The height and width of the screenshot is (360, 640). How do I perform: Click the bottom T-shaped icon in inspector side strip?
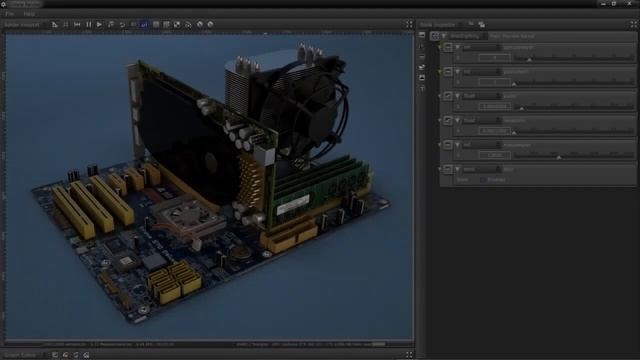pyautogui.click(x=422, y=89)
